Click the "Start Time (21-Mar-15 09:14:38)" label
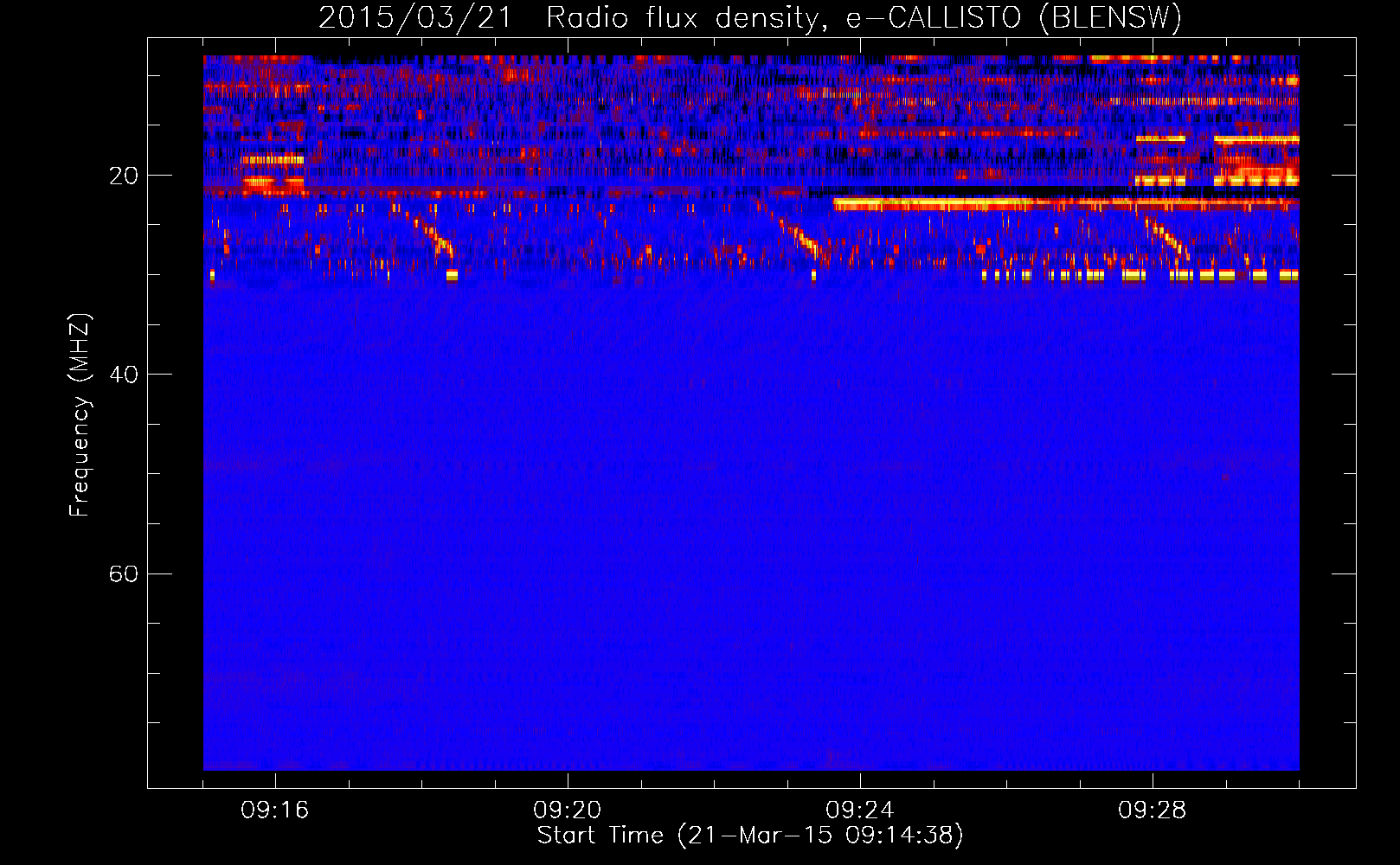Image resolution: width=1400 pixels, height=865 pixels. click(x=750, y=836)
